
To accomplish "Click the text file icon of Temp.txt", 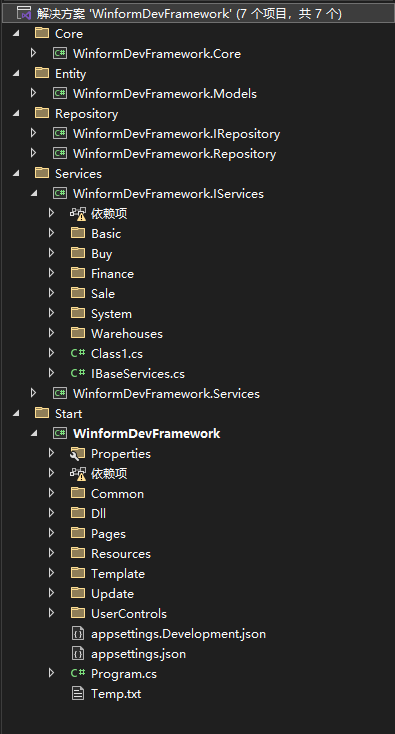I will (x=78, y=693).
